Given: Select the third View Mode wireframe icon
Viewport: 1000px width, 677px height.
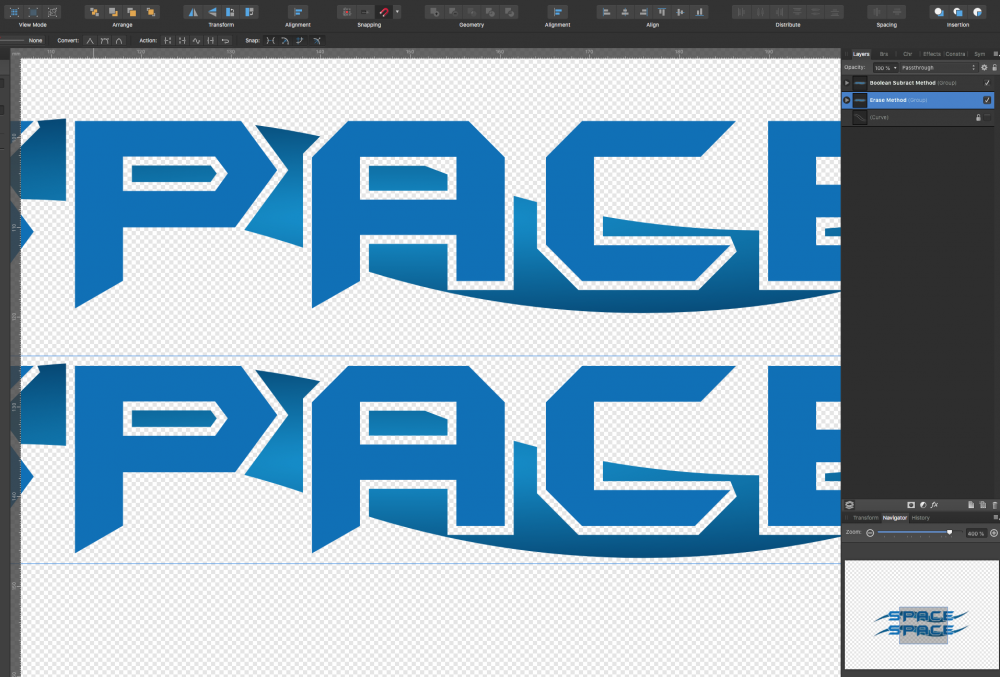Looking at the screenshot, I should pyautogui.click(x=53, y=12).
